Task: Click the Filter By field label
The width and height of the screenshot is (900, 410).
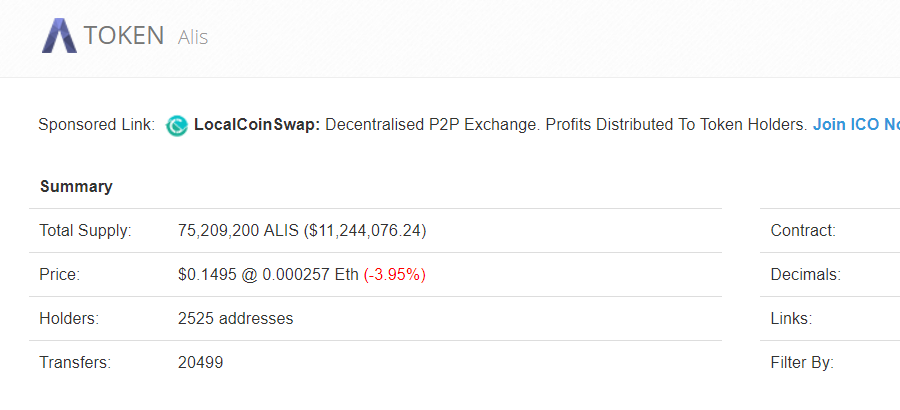Action: click(801, 362)
